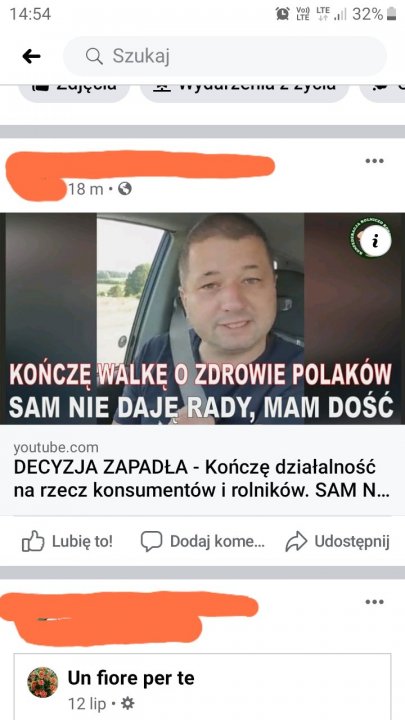This screenshot has height=720, width=405.
Task: Open three-dots menu of the second post
Action: click(x=374, y=602)
